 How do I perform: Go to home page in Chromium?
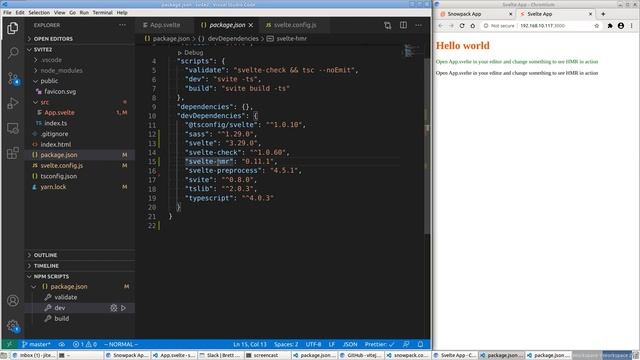point(473,25)
